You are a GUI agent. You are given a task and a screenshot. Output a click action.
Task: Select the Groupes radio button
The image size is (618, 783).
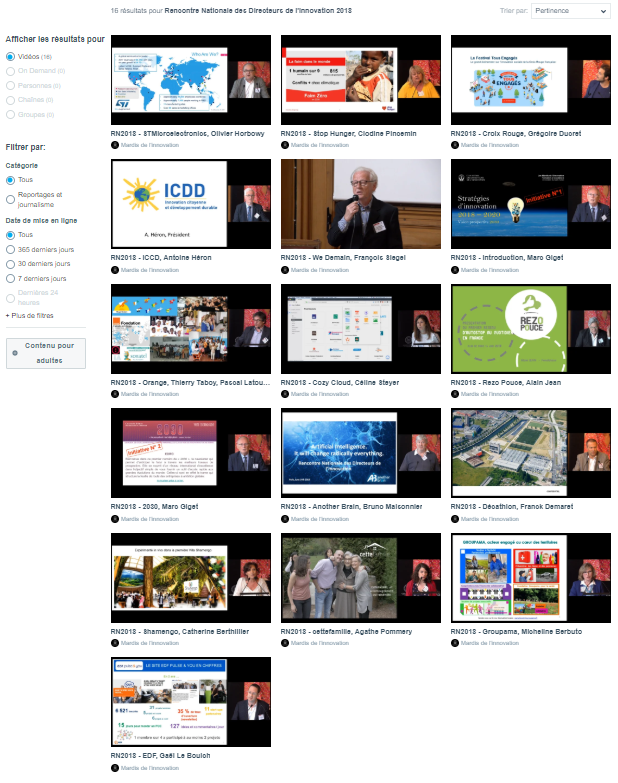tap(10, 115)
